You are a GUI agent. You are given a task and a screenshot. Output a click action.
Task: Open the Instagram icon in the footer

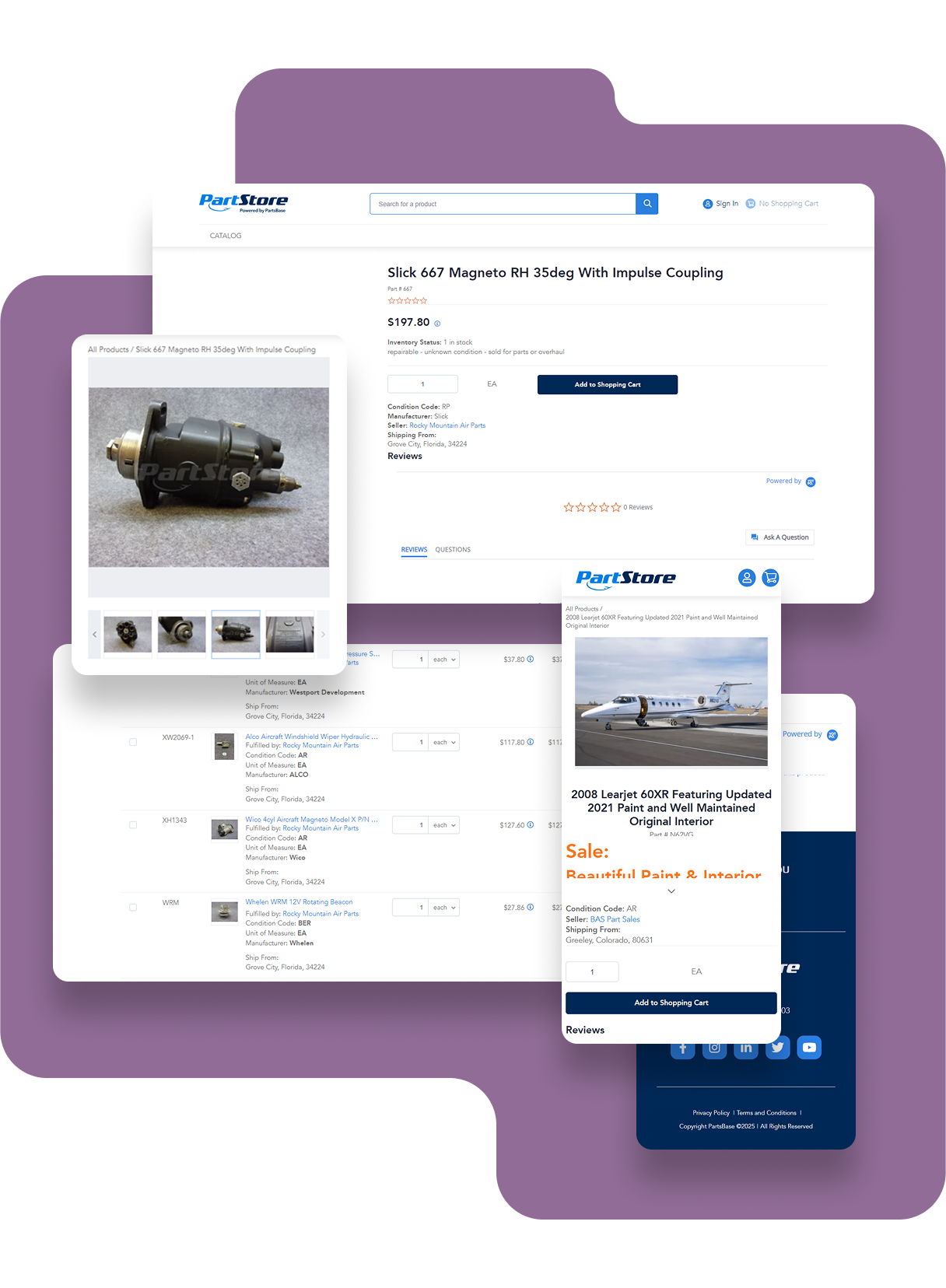(x=714, y=1048)
